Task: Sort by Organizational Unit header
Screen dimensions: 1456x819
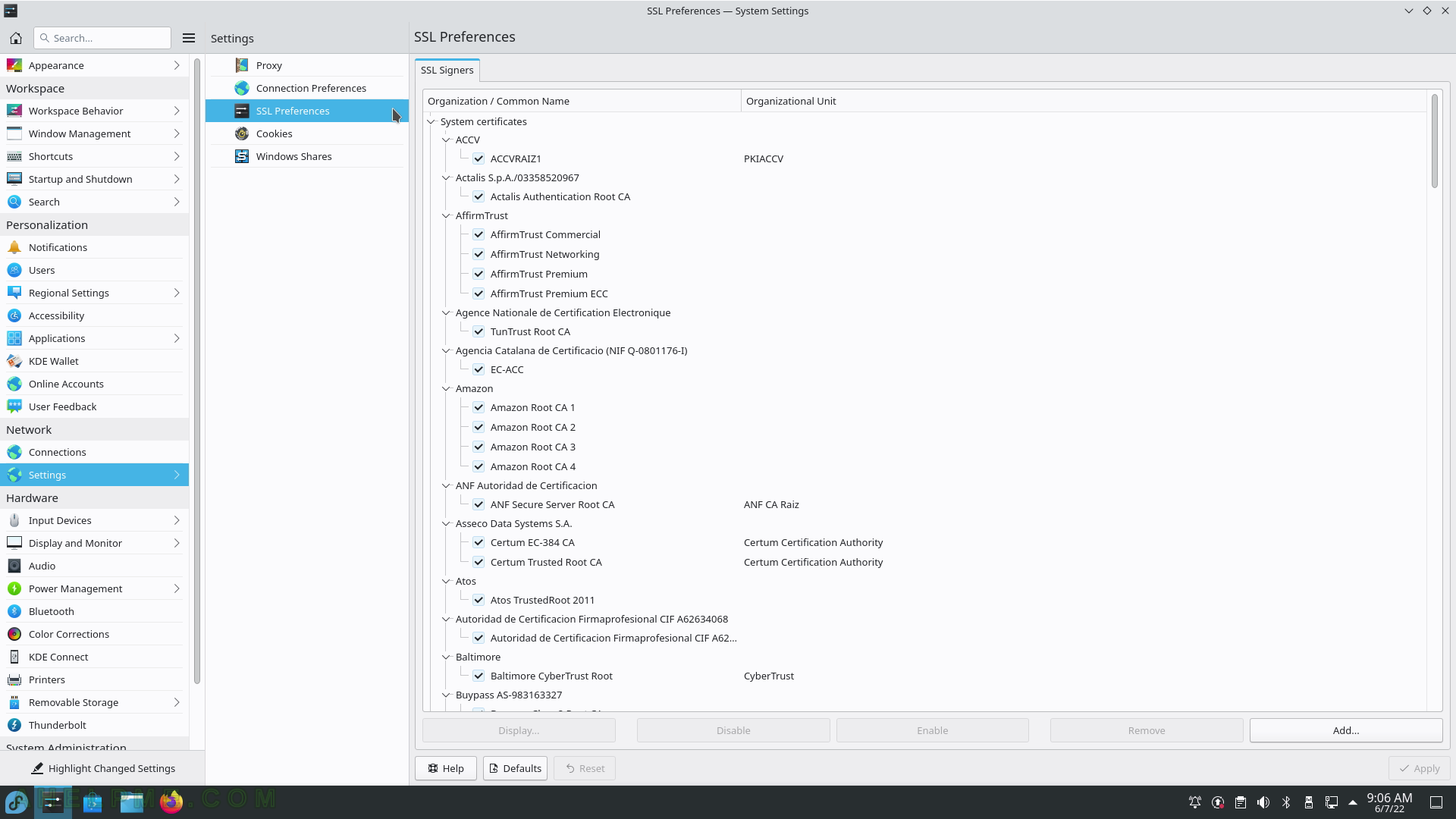Action: (x=1083, y=101)
